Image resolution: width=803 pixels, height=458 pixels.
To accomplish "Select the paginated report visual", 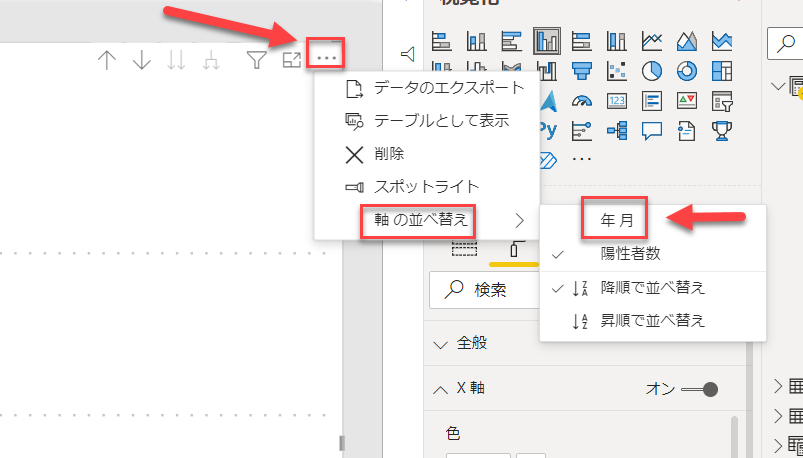I will pos(687,131).
